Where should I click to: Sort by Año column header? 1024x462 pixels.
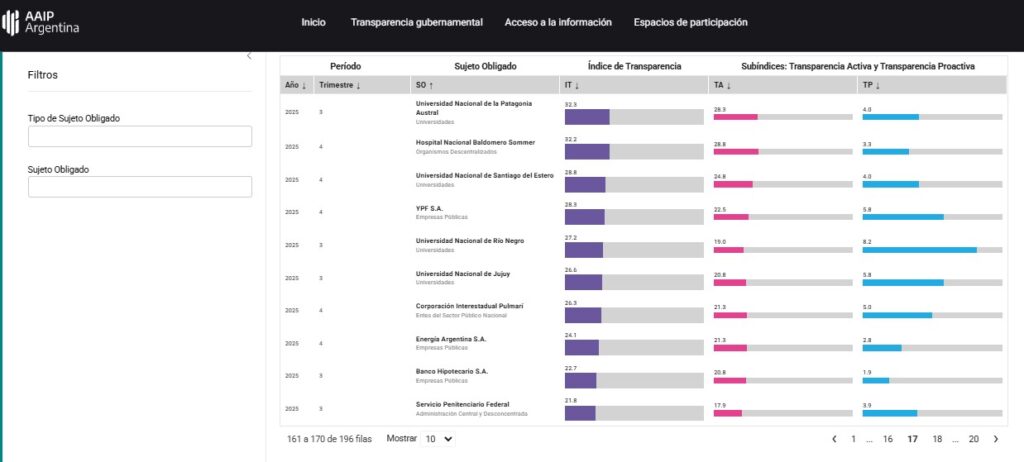[296, 86]
